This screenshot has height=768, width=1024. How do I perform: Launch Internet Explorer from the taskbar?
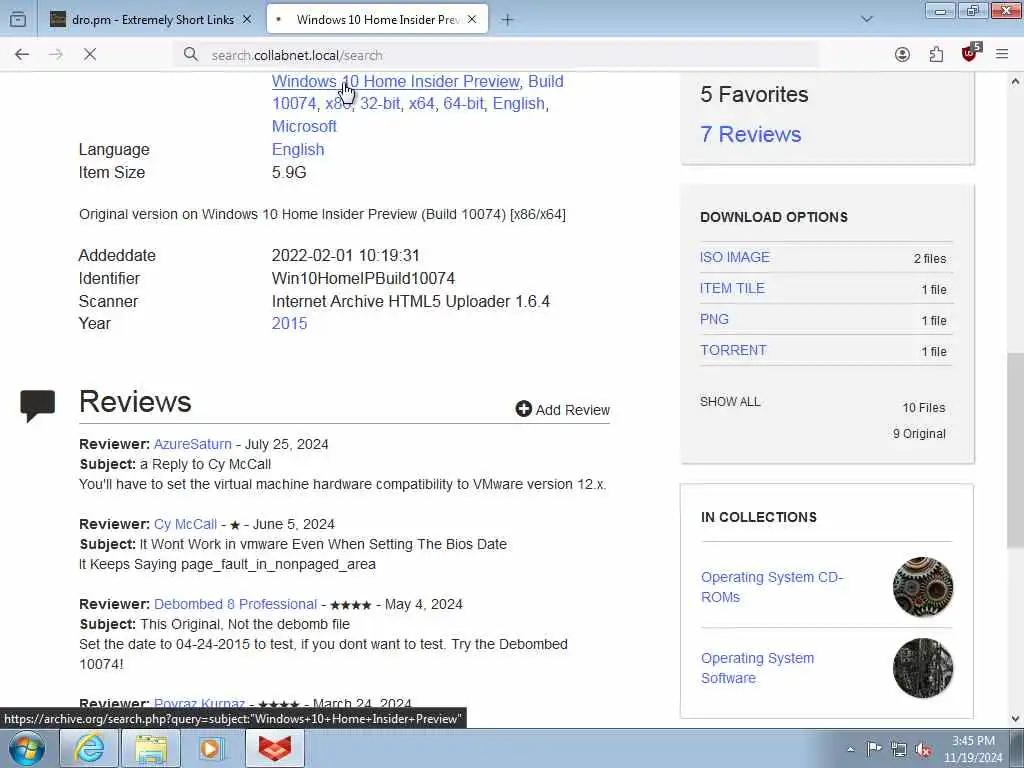coord(88,748)
